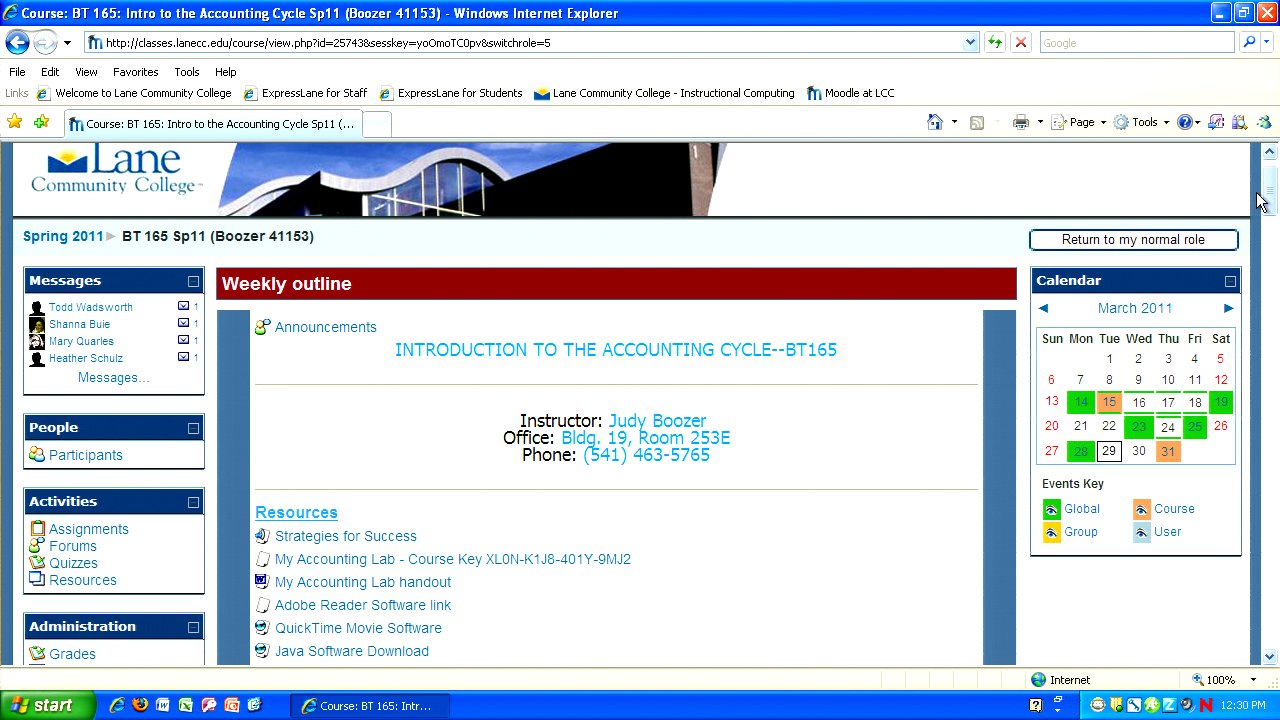Click the Announcements forum icon
The image size is (1280, 720).
262,327
